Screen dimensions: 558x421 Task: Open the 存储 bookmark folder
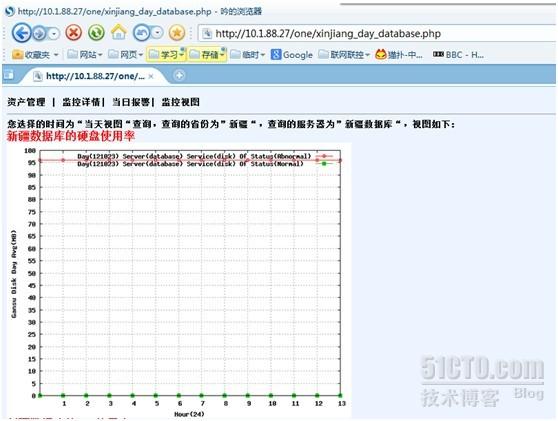(207, 55)
